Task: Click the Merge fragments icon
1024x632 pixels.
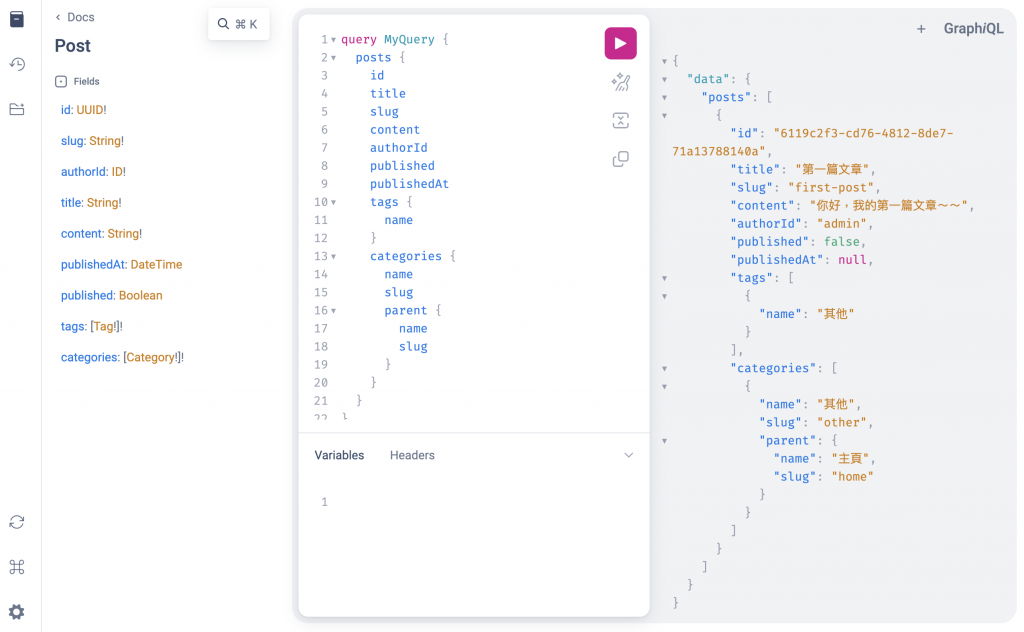Action: pyautogui.click(x=620, y=120)
